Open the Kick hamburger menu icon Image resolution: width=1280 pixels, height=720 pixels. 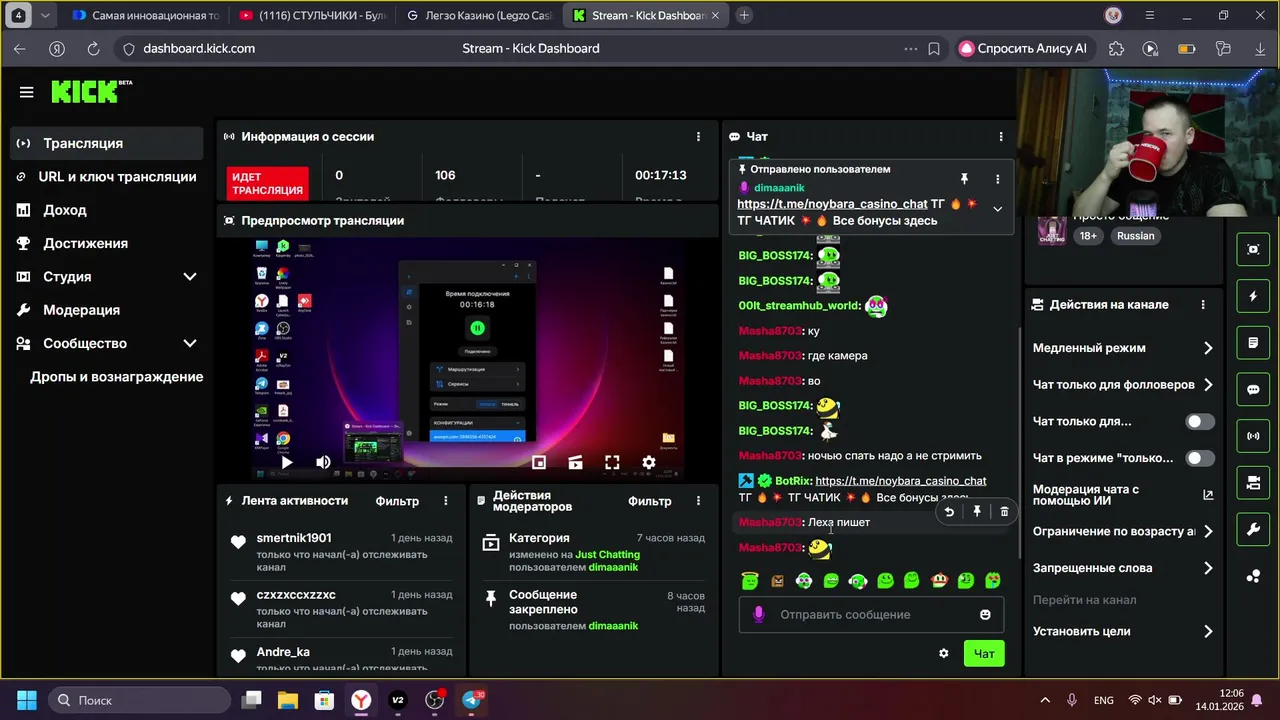(x=27, y=92)
